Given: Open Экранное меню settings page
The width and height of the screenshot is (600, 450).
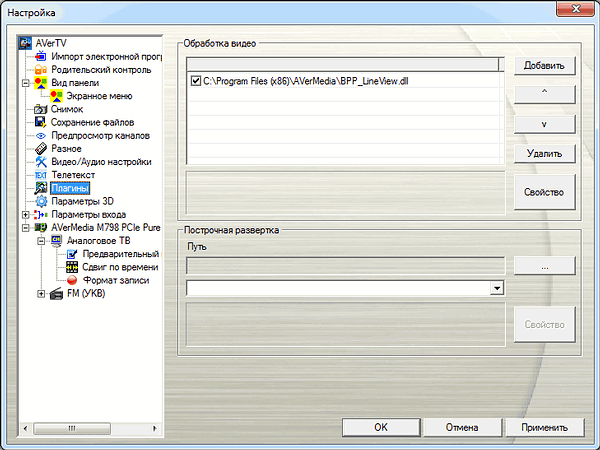Looking at the screenshot, I should [99, 96].
